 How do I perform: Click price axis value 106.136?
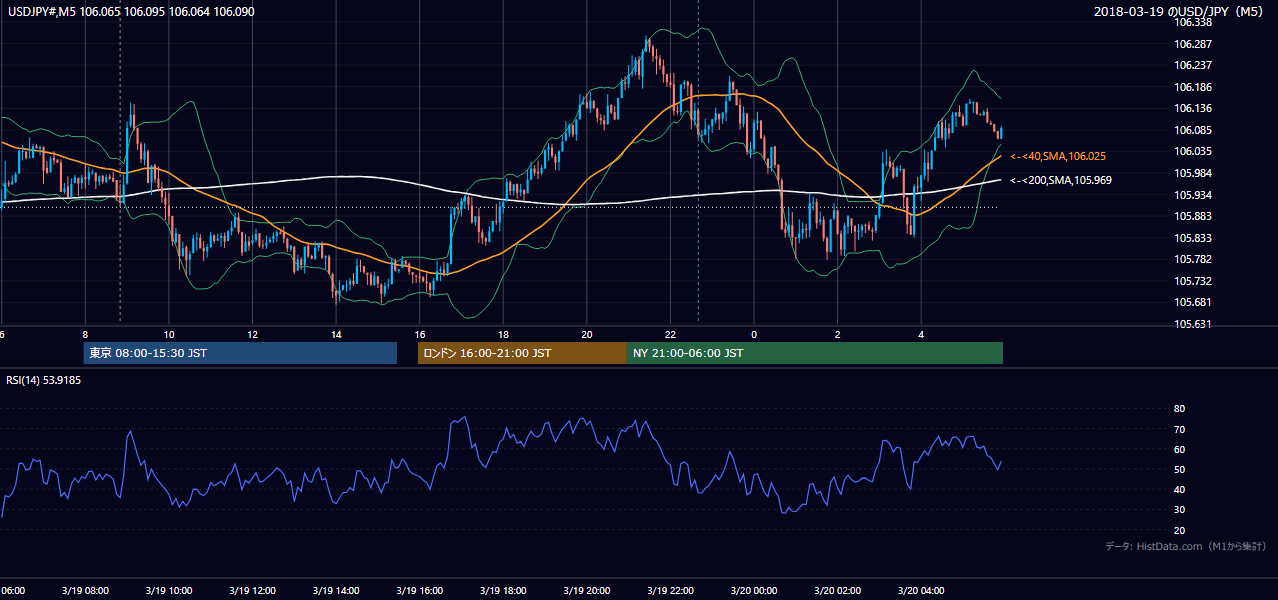(1194, 108)
